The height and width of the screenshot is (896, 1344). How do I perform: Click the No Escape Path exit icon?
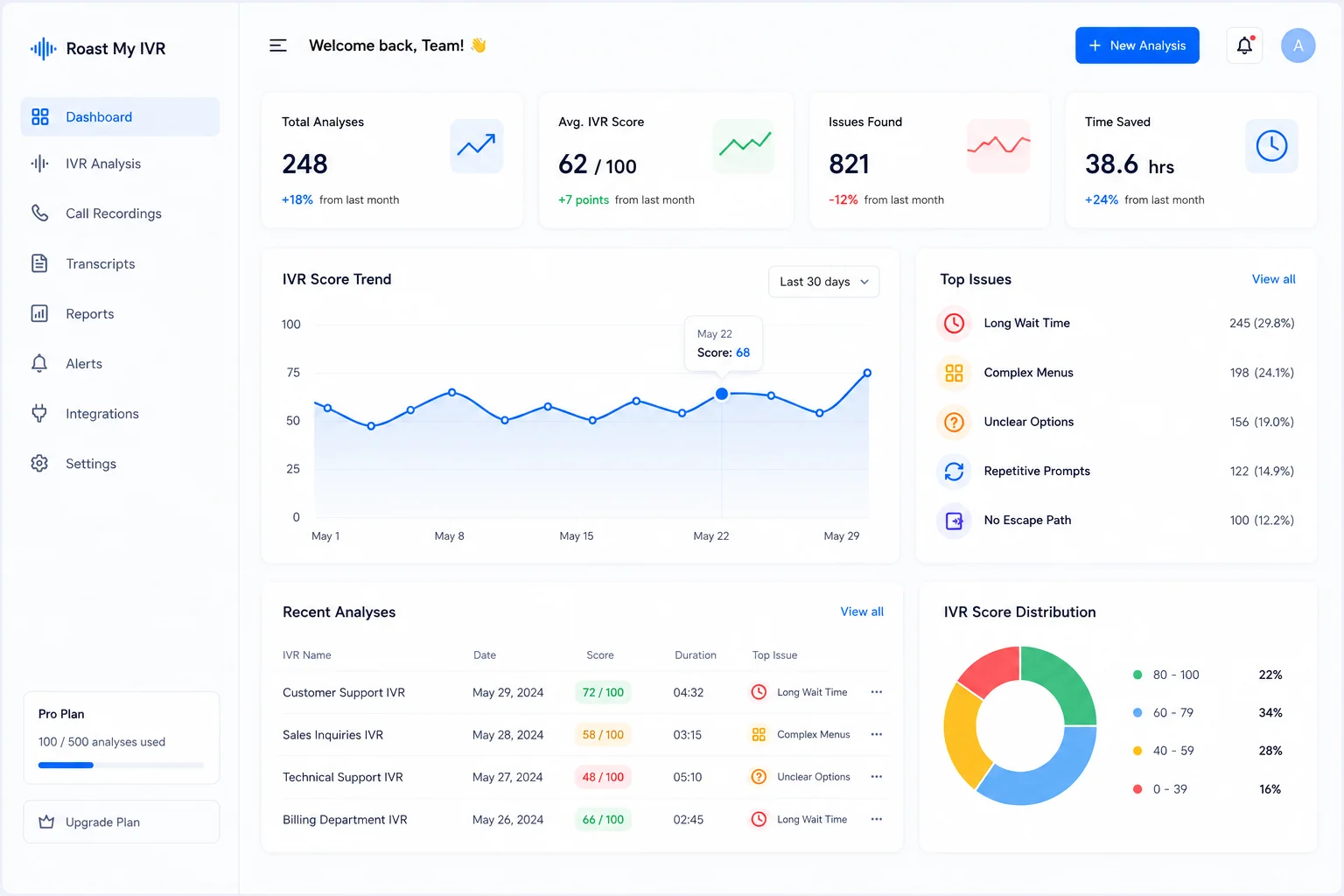click(x=954, y=521)
